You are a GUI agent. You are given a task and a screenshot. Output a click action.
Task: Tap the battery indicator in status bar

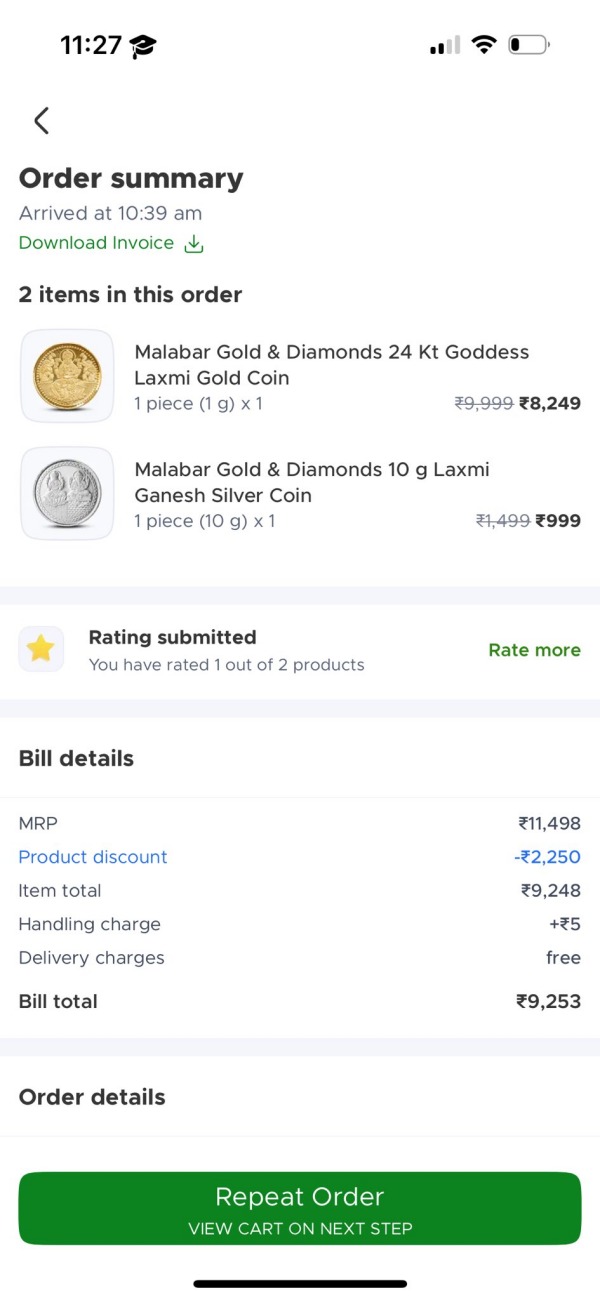point(528,44)
